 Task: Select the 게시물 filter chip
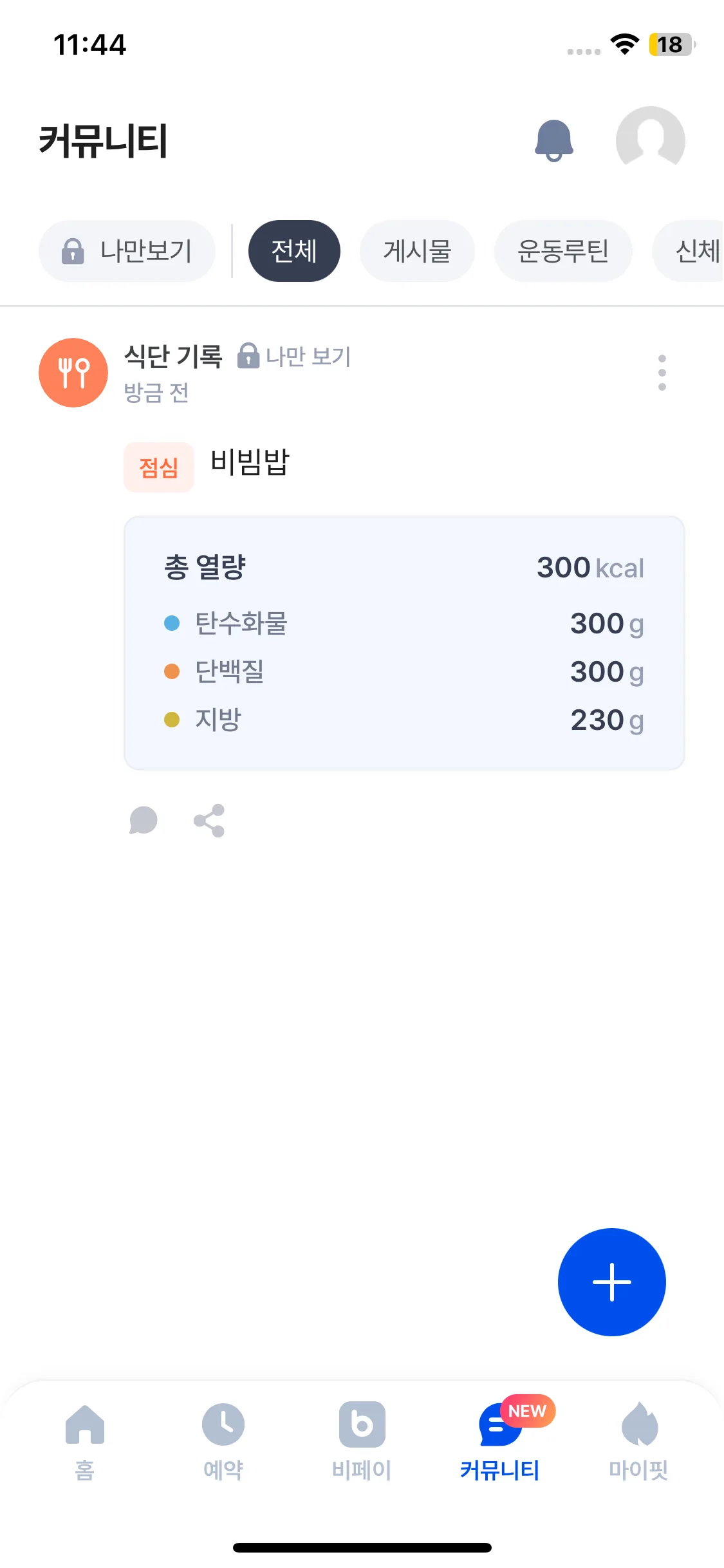pyautogui.click(x=417, y=251)
